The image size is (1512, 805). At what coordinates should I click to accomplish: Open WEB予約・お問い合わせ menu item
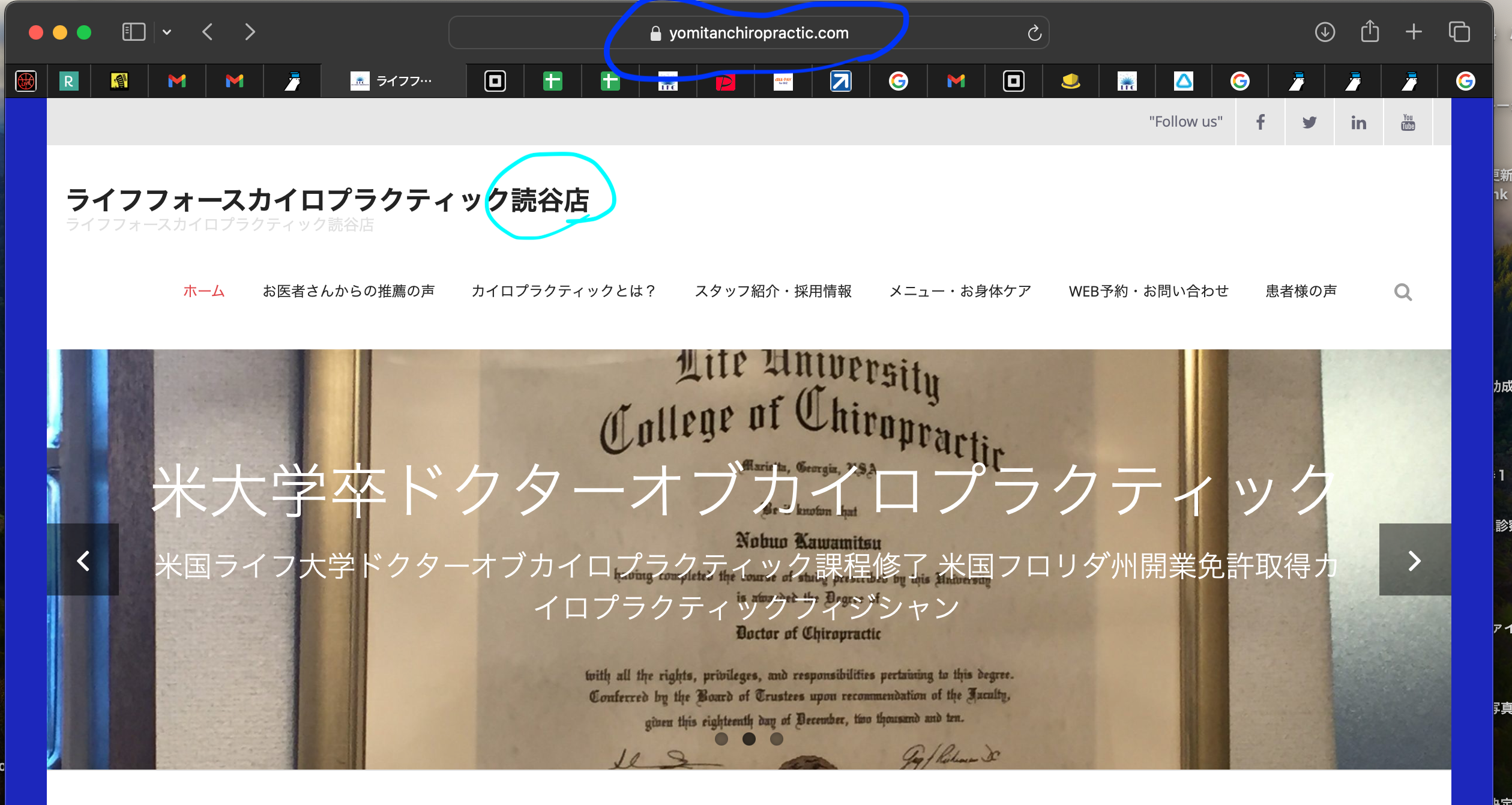[x=1149, y=291]
